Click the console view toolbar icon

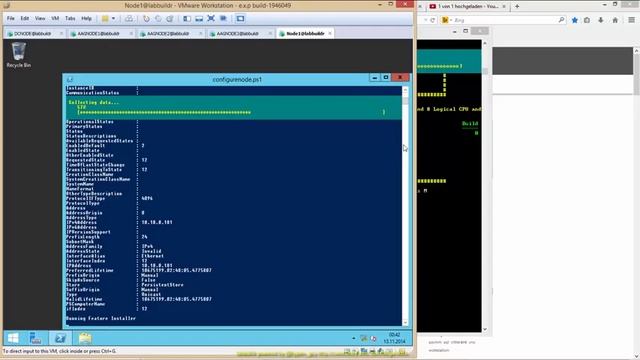click(240, 18)
